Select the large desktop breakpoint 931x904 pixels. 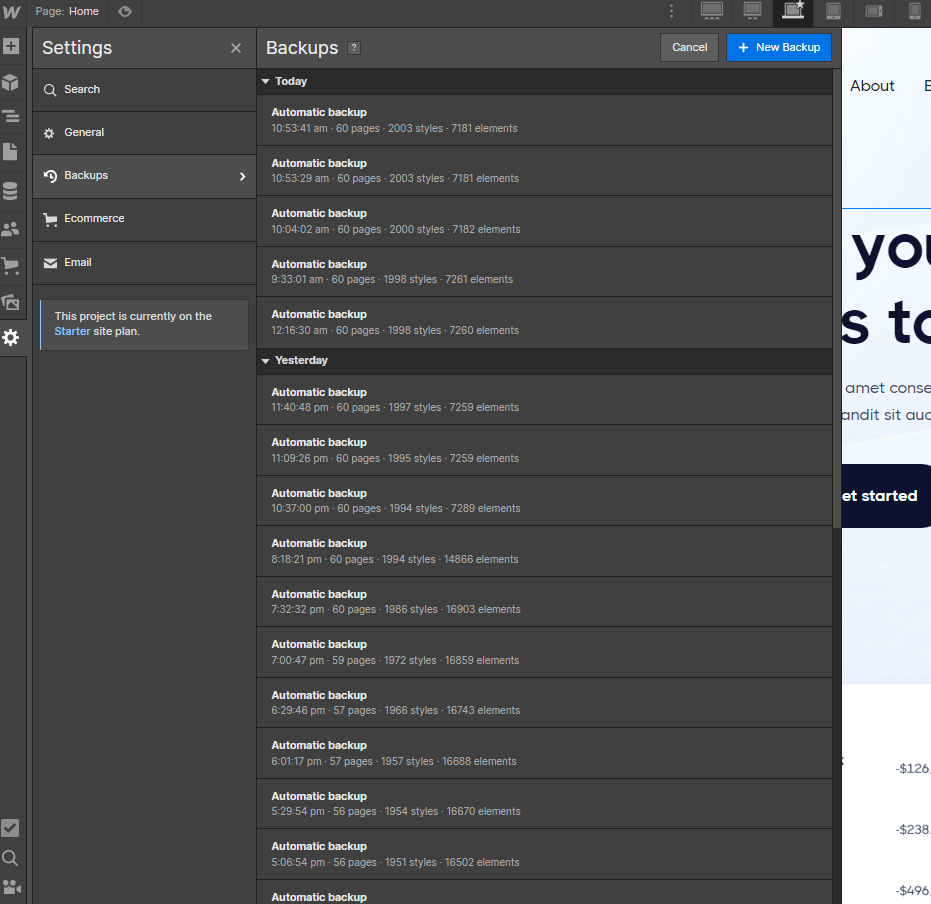coord(712,12)
